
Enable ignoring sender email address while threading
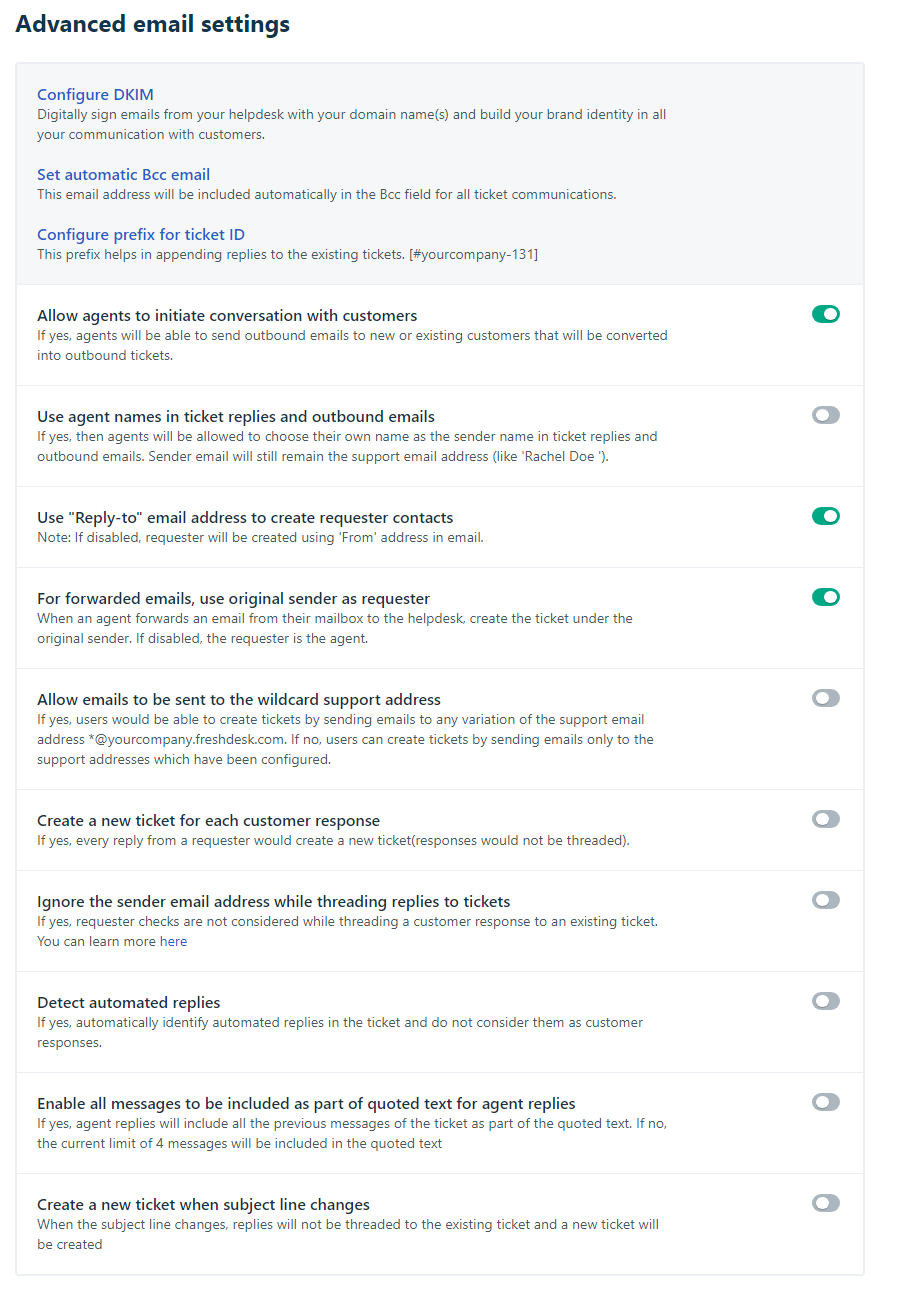point(825,901)
